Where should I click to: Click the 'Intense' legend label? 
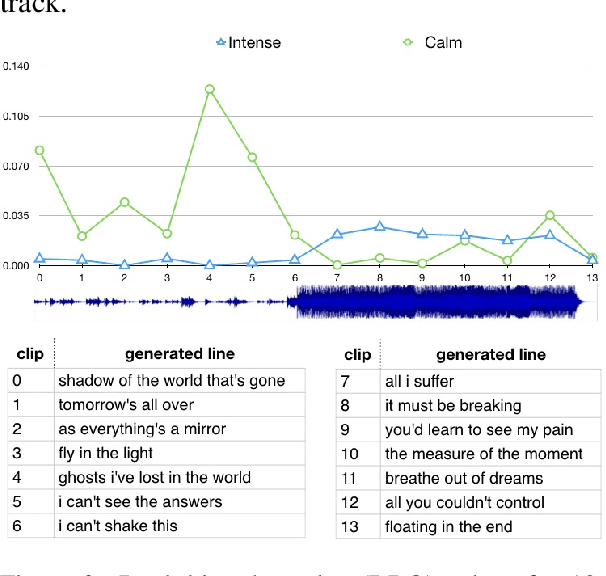pyautogui.click(x=255, y=43)
